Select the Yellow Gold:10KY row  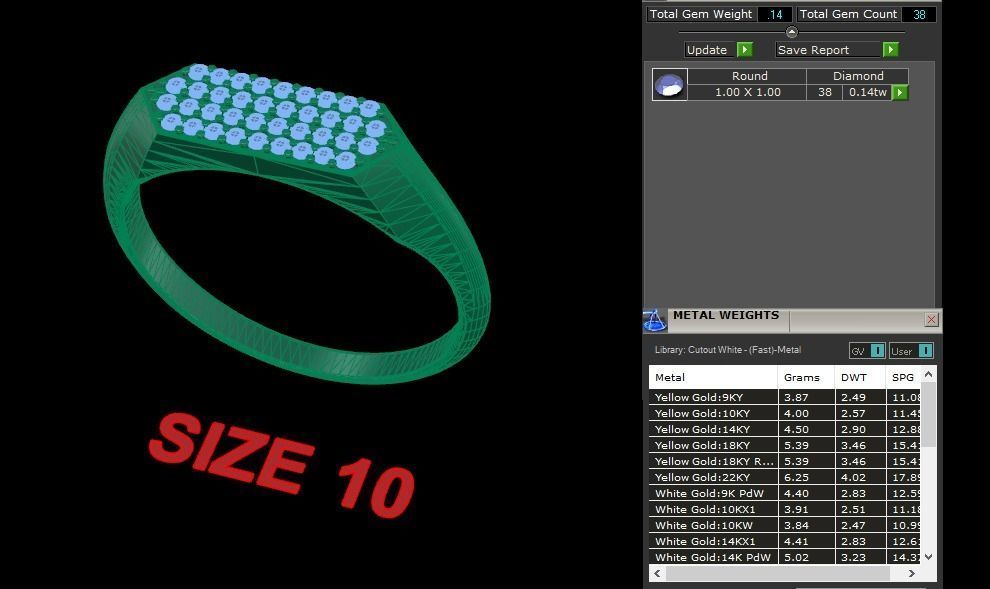(785, 413)
